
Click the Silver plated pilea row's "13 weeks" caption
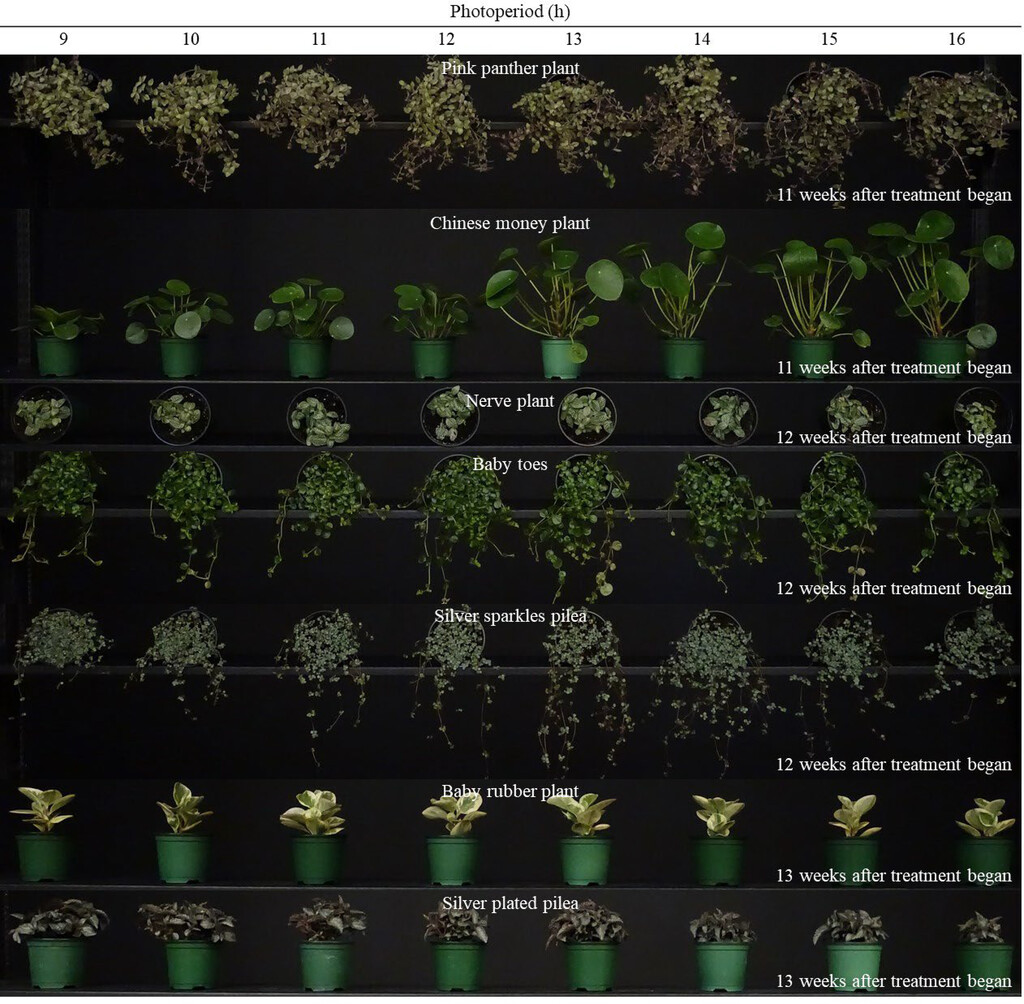(x=894, y=981)
